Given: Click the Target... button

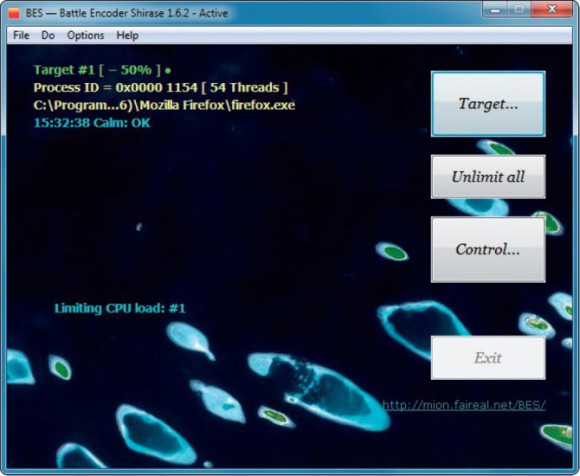Looking at the screenshot, I should pos(488,104).
